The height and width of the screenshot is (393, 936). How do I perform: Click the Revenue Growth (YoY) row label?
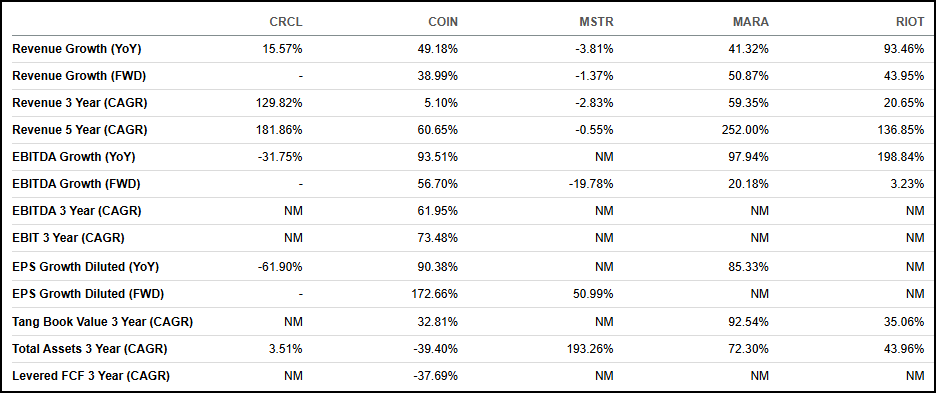coord(76,49)
